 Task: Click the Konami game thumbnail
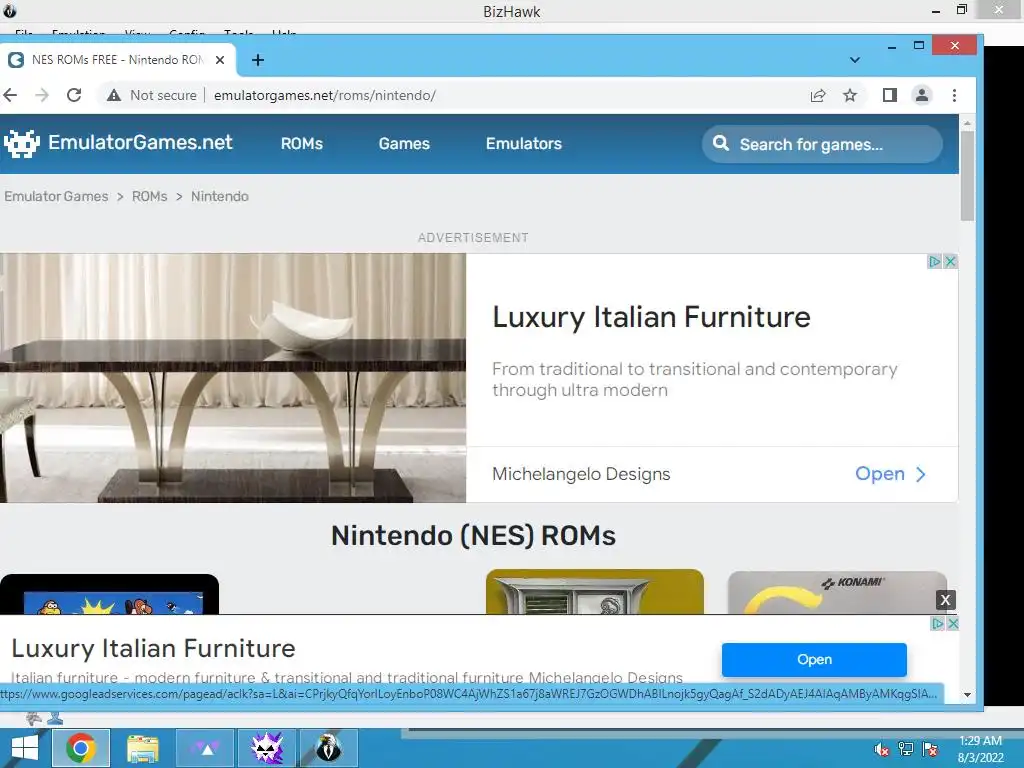pyautogui.click(x=837, y=592)
